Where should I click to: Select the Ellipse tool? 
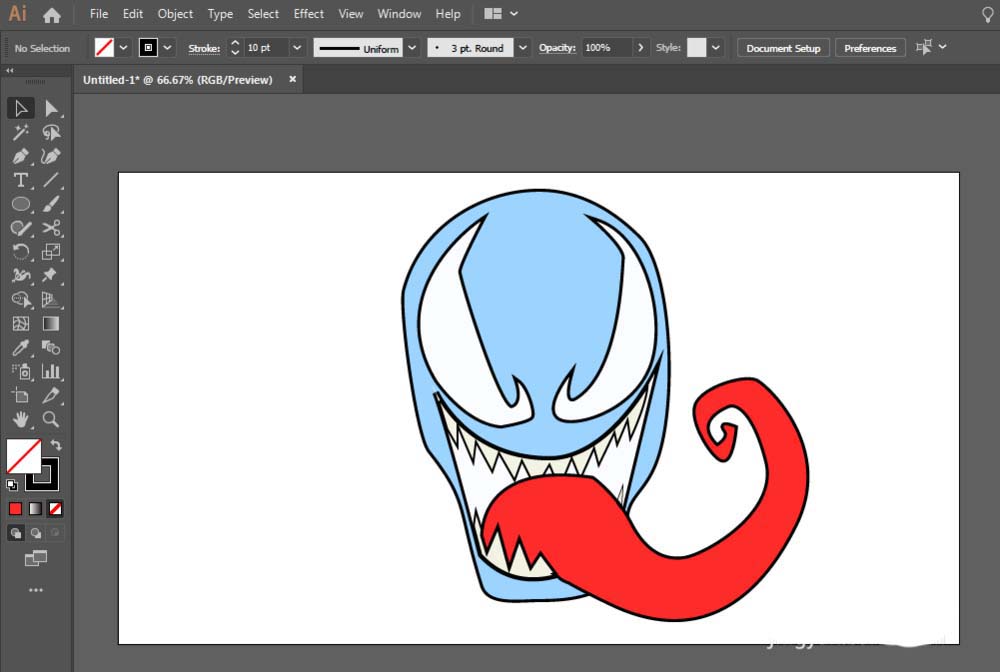[x=20, y=204]
